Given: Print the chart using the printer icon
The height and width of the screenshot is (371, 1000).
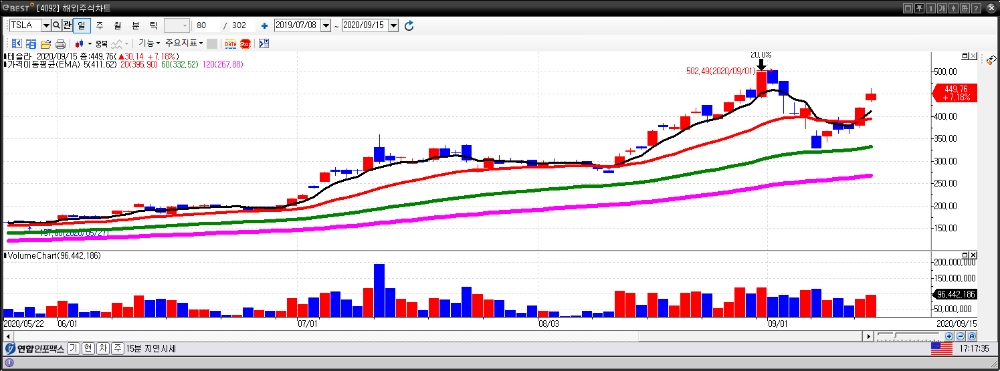Looking at the screenshot, I should click(61, 44).
